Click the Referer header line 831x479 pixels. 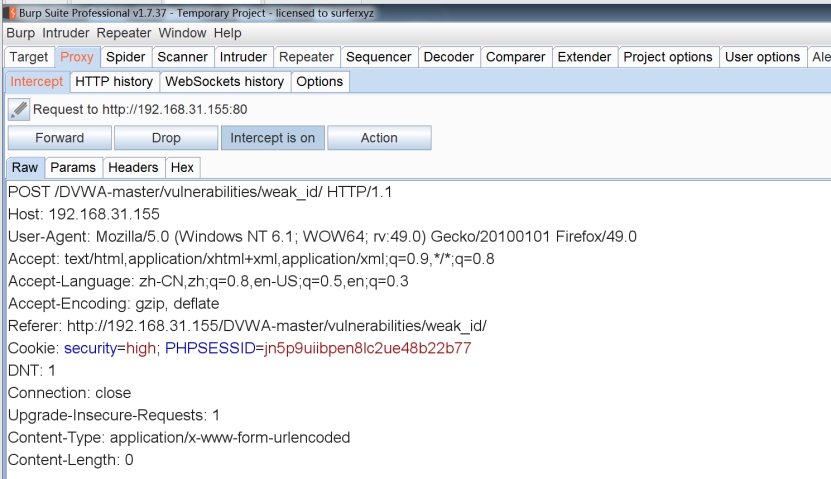click(x=247, y=325)
